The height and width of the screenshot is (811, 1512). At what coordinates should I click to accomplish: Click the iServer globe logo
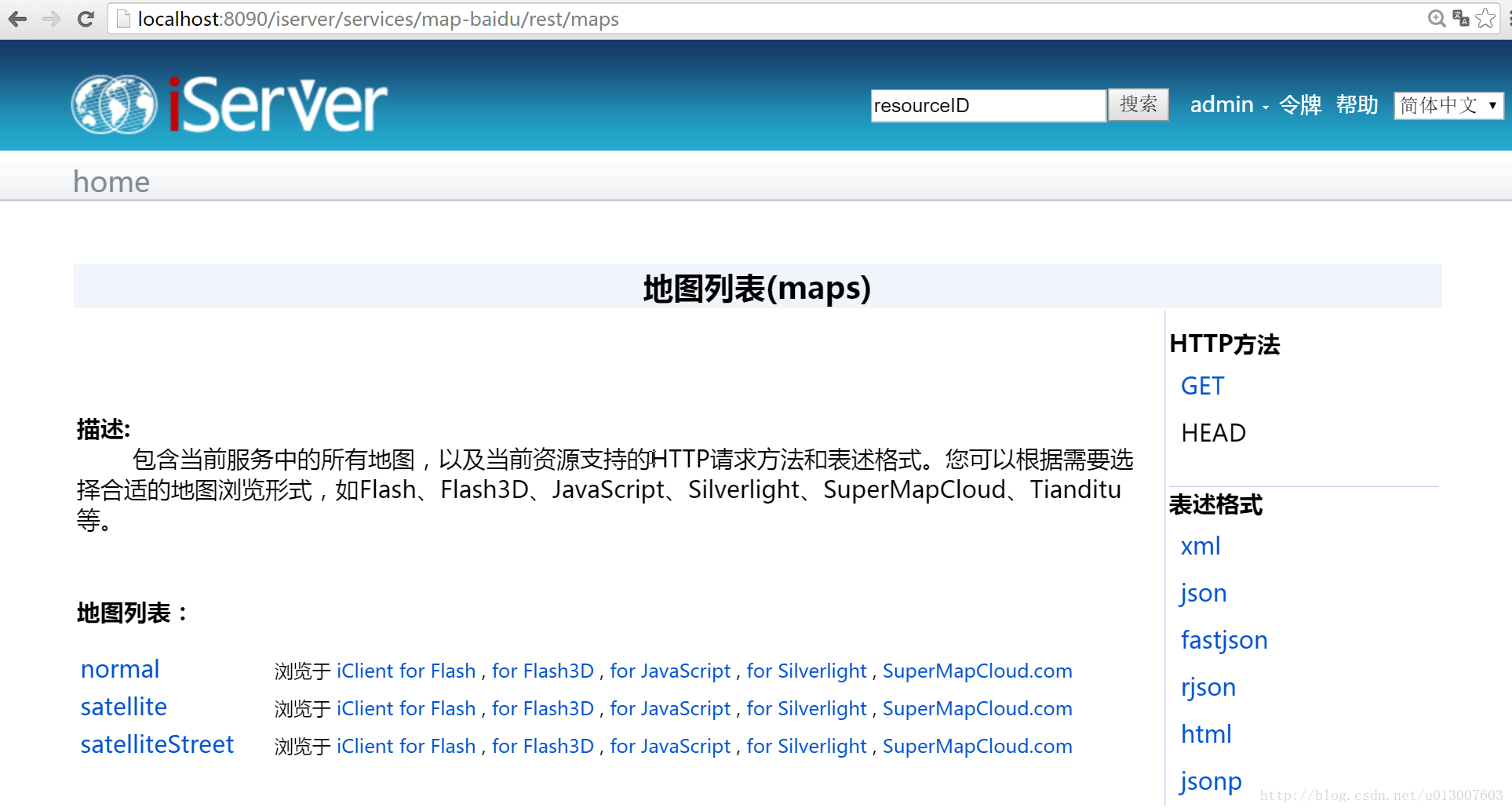click(115, 104)
